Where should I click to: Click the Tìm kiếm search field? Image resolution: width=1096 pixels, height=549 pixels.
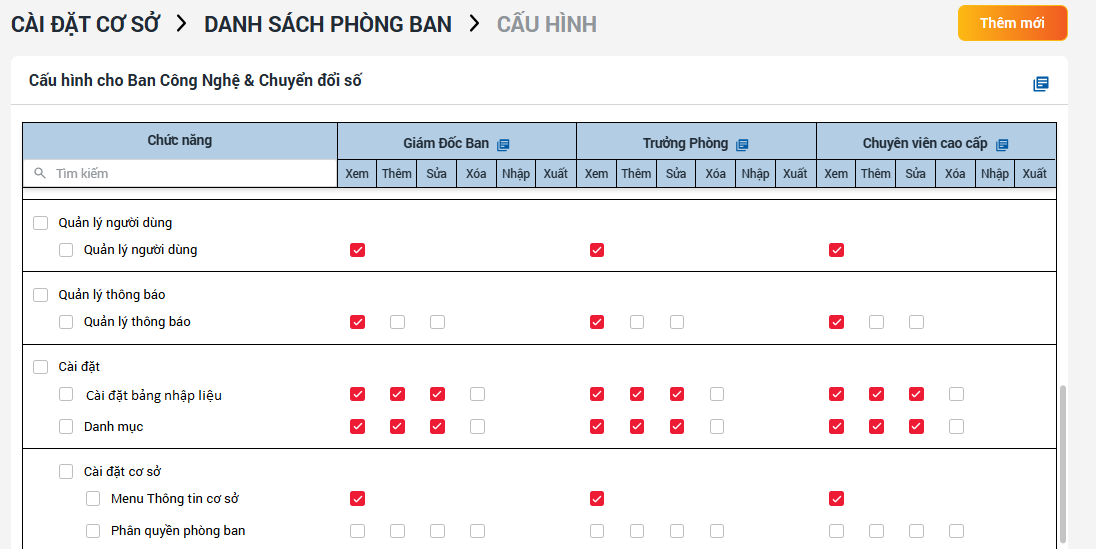190,173
